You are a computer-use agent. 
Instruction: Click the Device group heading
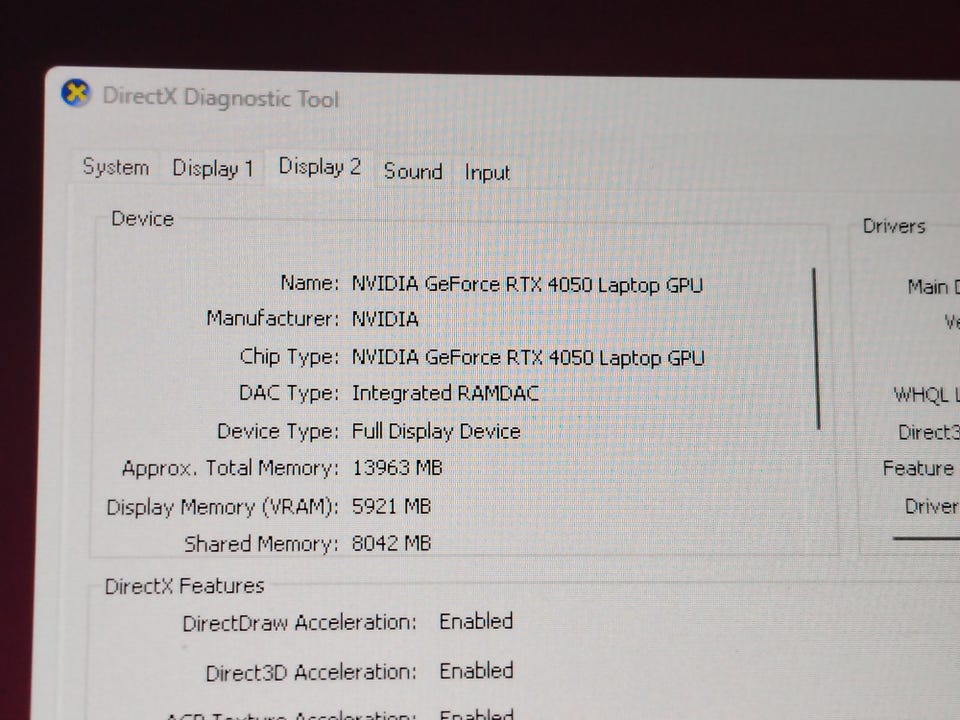tap(143, 219)
